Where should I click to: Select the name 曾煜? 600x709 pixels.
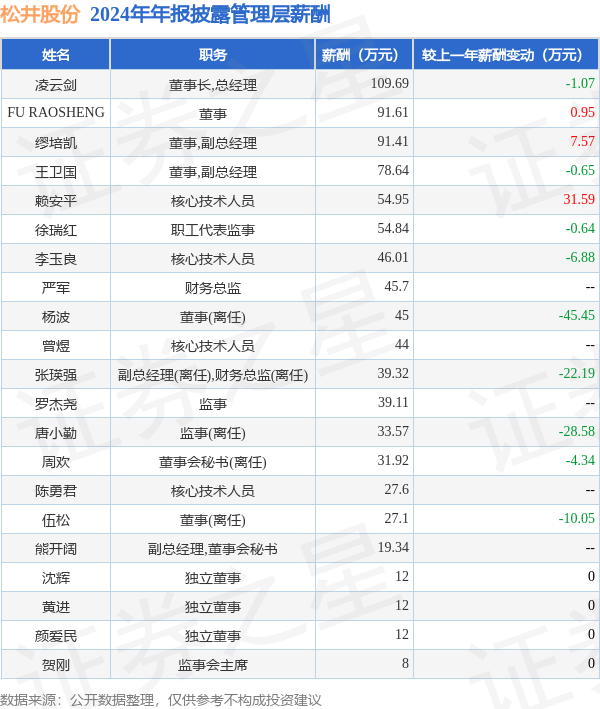[x=56, y=346]
